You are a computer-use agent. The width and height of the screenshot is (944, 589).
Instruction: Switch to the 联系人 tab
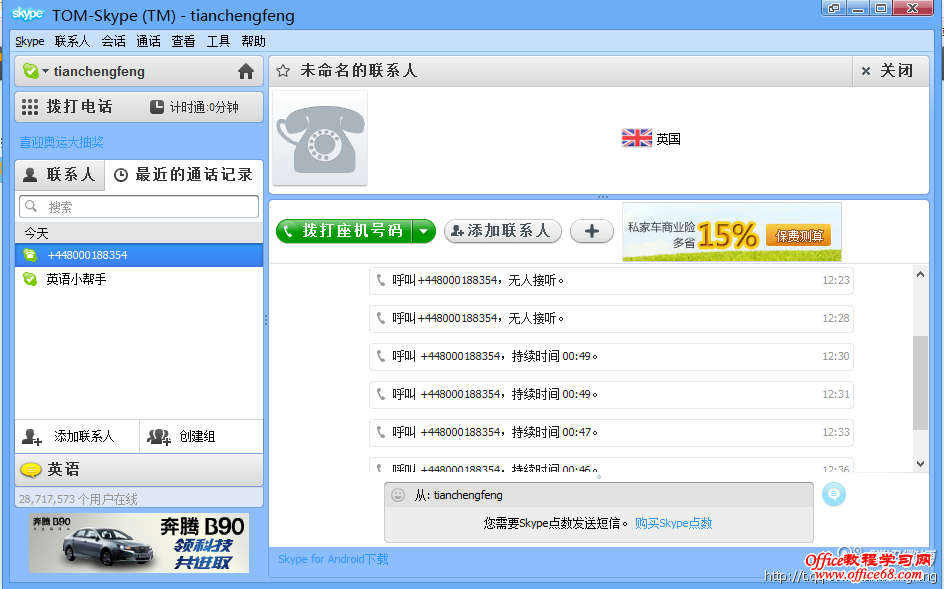[60, 174]
